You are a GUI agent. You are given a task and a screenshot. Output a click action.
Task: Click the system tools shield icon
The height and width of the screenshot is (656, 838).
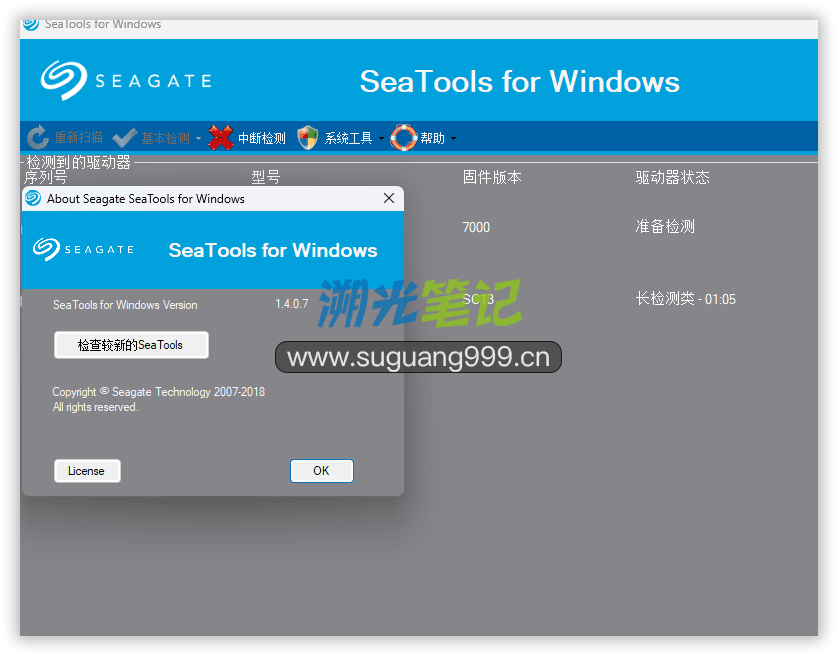point(307,138)
